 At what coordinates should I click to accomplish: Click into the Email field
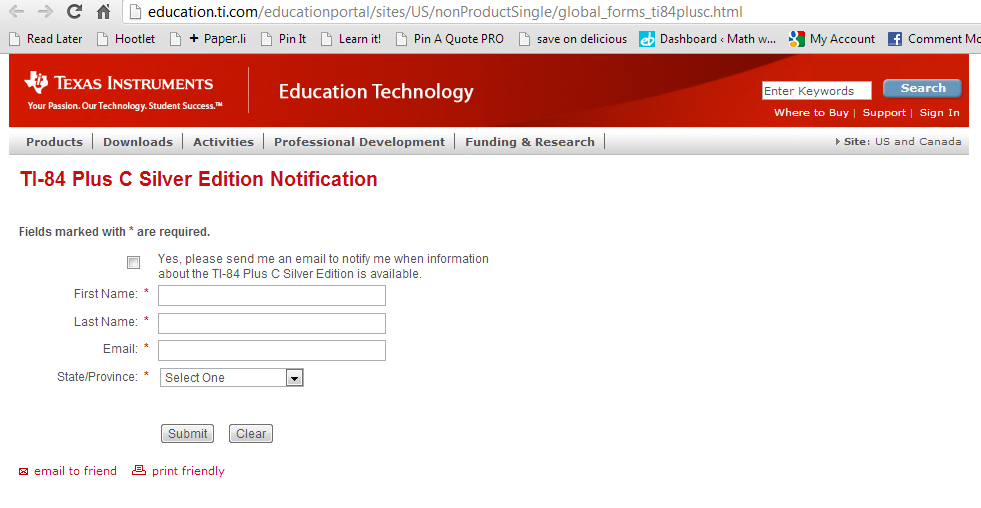tap(272, 350)
